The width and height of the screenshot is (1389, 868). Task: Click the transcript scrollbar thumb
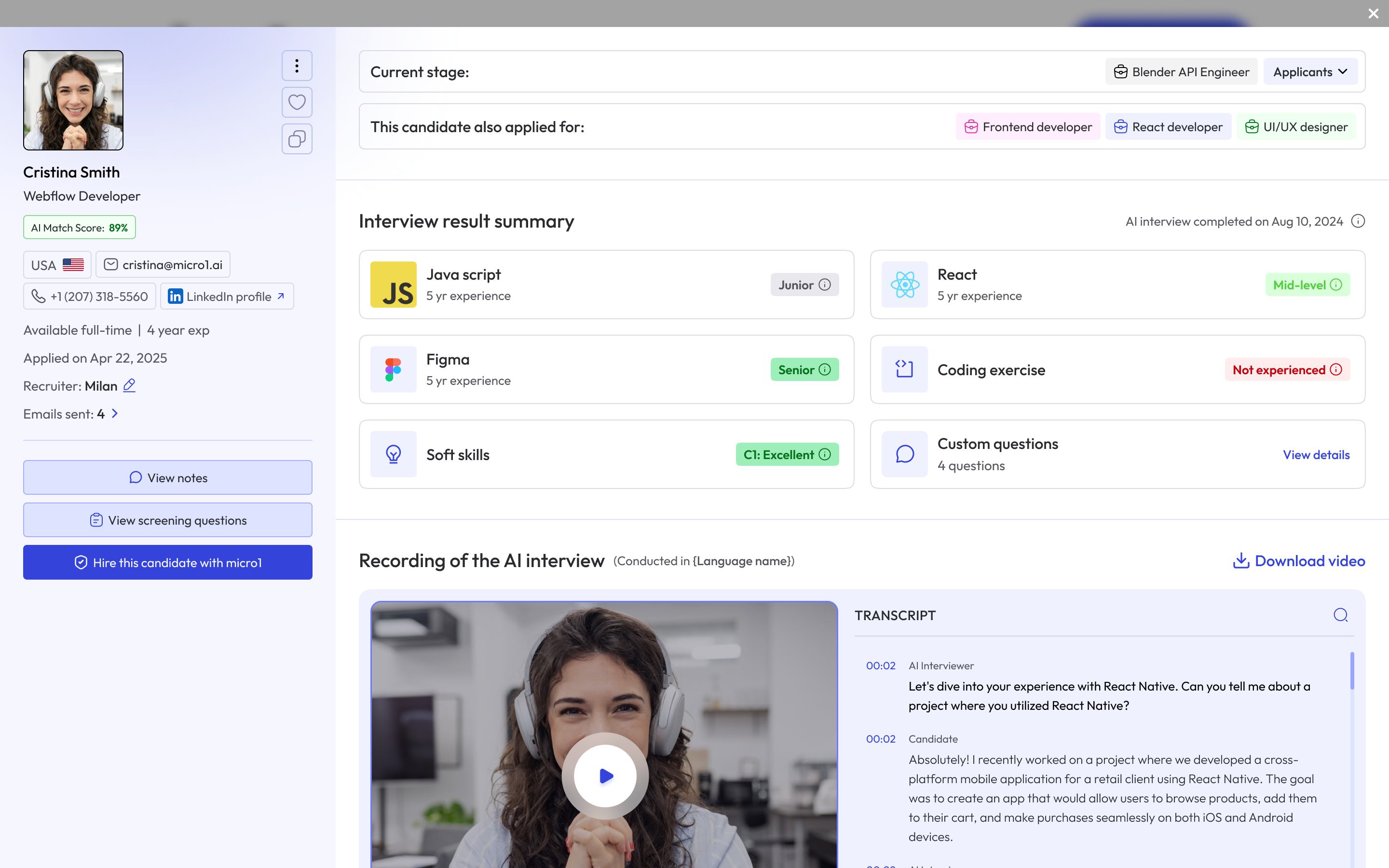[1352, 670]
